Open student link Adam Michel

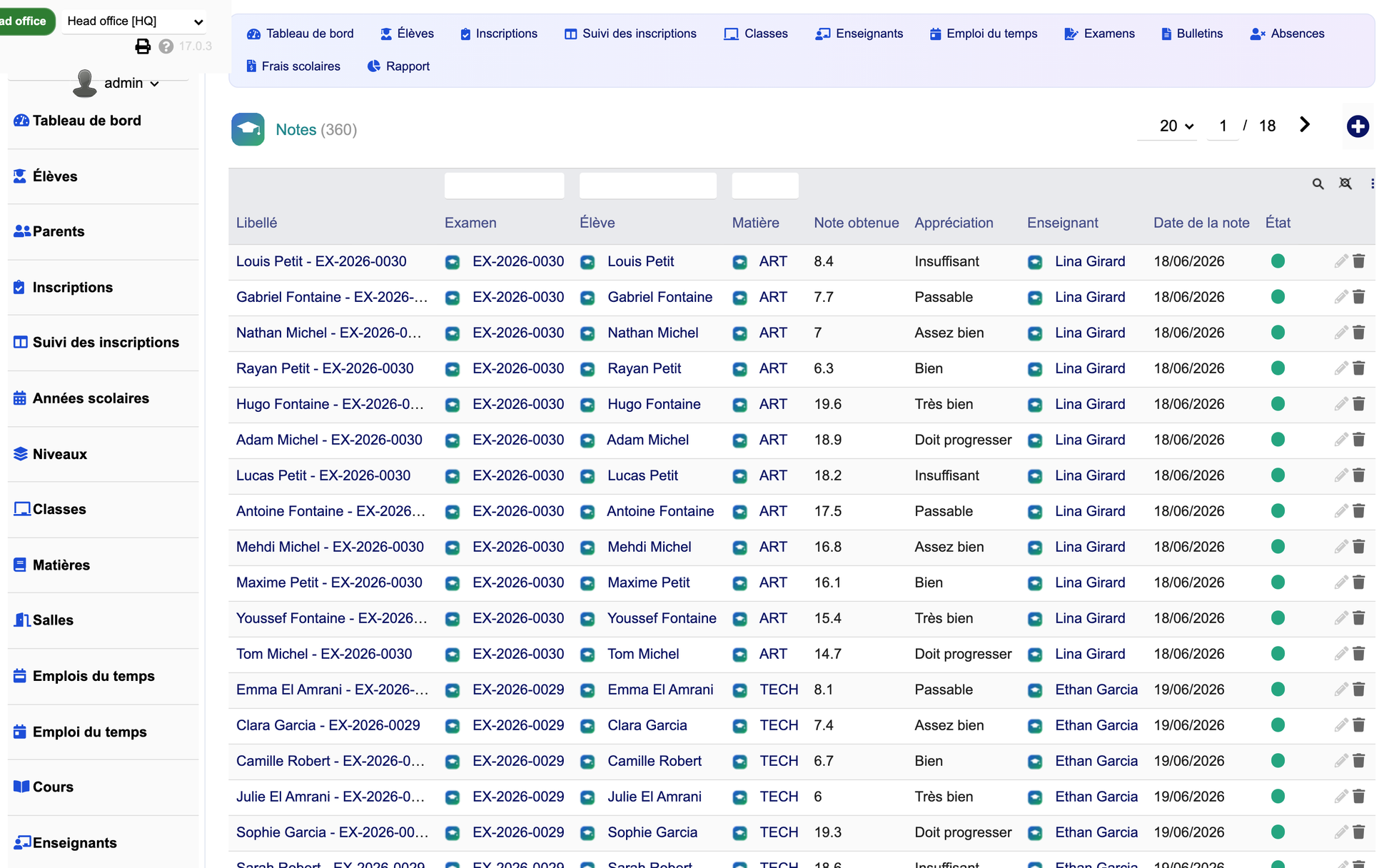tap(647, 440)
